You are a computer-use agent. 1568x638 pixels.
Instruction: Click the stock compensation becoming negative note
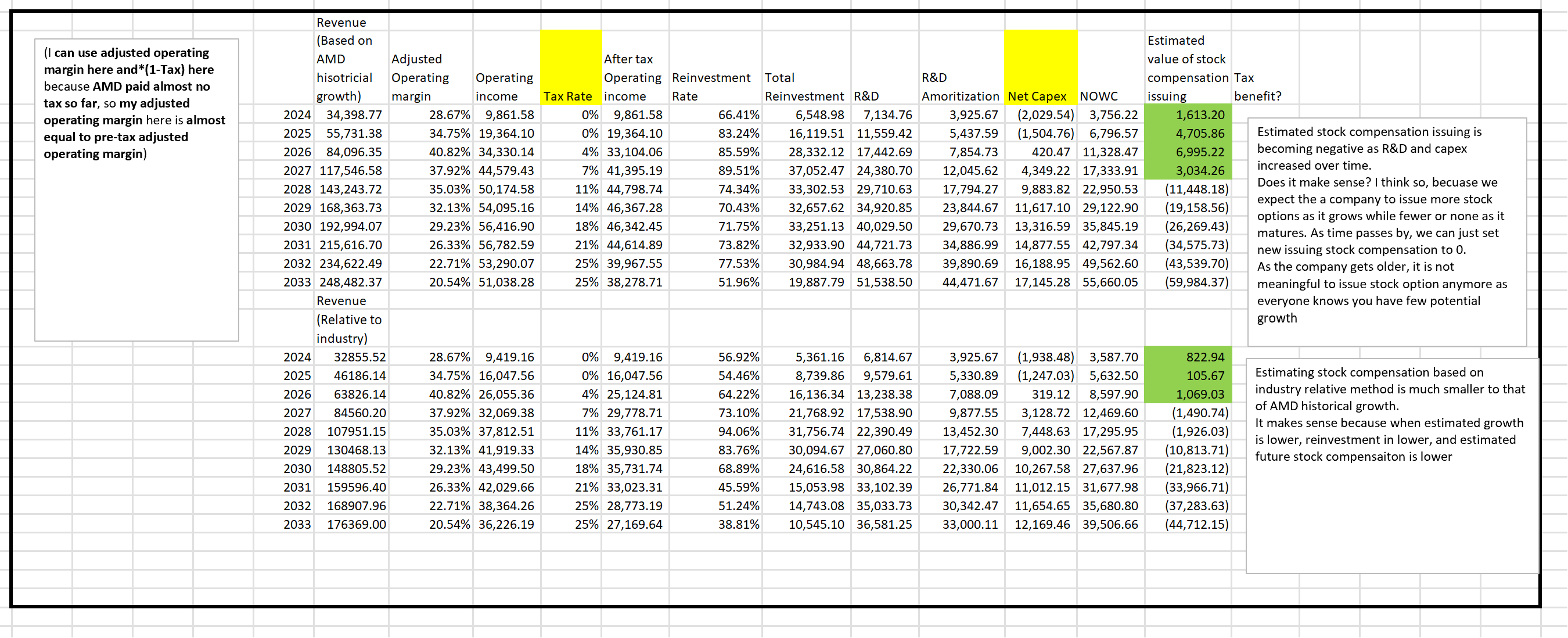click(x=1387, y=232)
